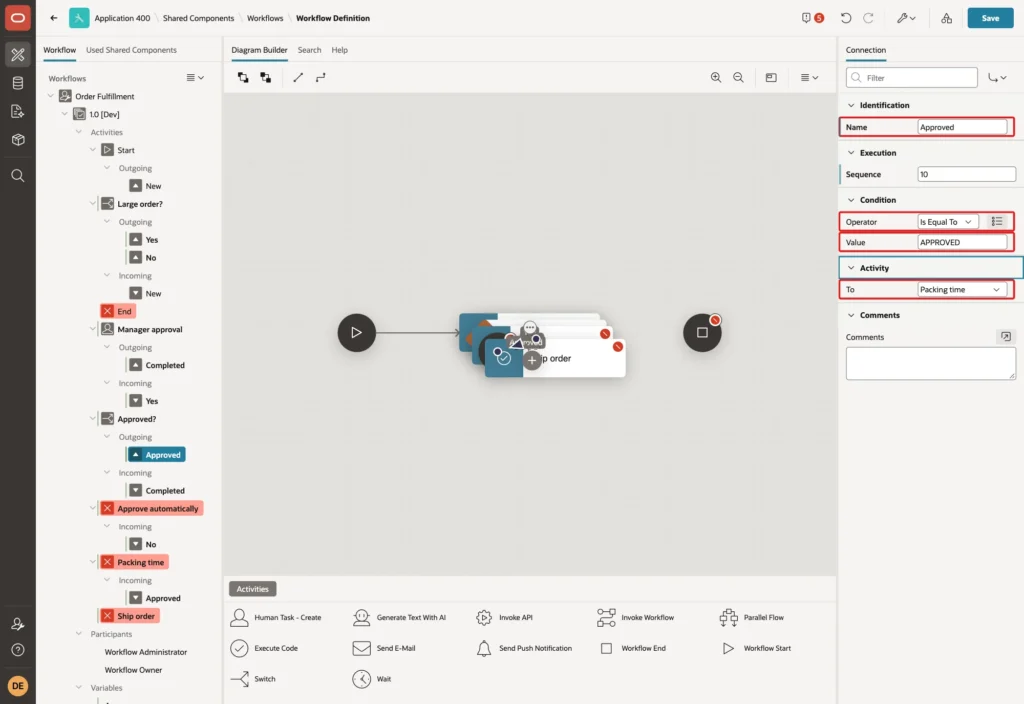Image resolution: width=1024 pixels, height=704 pixels.
Task: Switch to the Help tab
Action: point(340,50)
